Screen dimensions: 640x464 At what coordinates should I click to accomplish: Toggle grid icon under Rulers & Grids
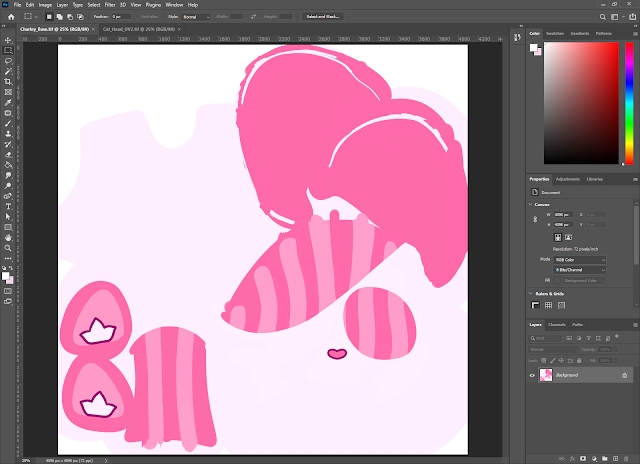(548, 305)
